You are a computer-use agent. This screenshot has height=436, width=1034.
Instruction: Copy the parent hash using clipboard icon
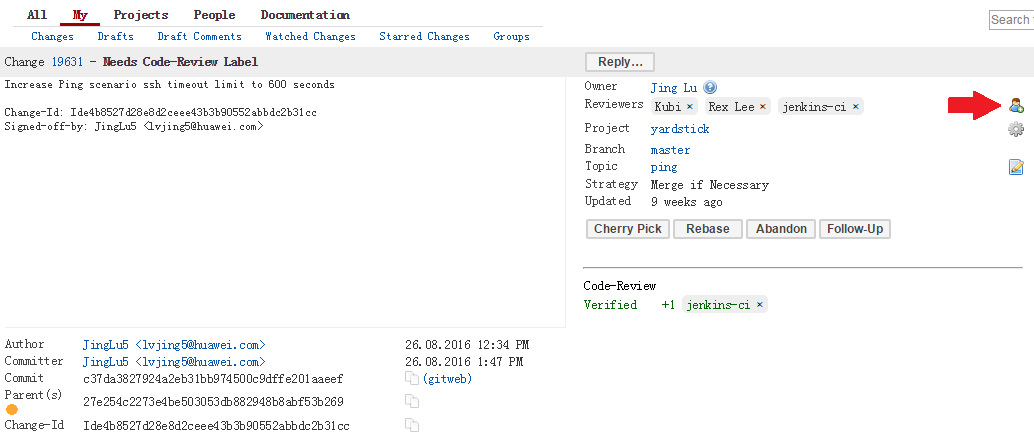(x=411, y=402)
